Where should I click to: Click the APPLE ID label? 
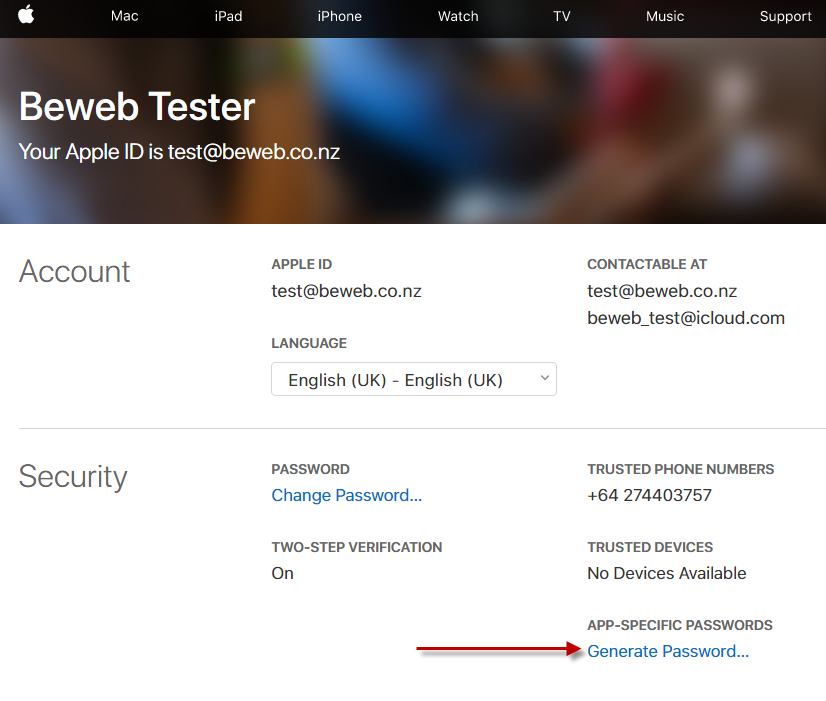(x=301, y=264)
